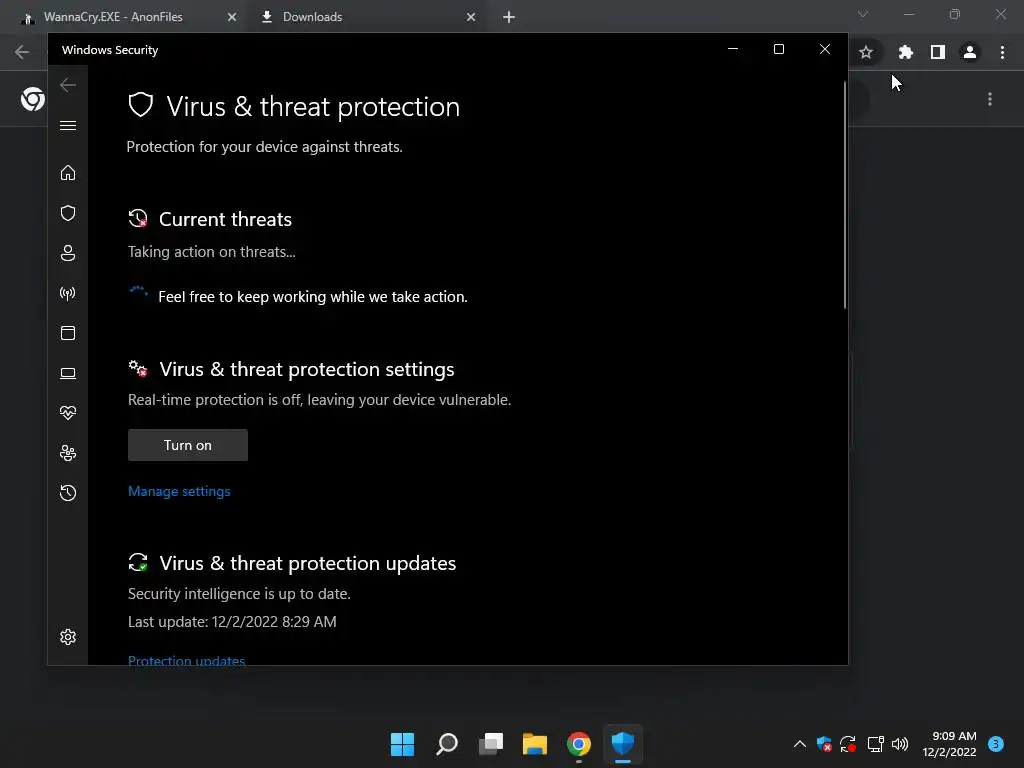
Task: Click the Chrome tab search chevron
Action: pyautogui.click(x=863, y=14)
